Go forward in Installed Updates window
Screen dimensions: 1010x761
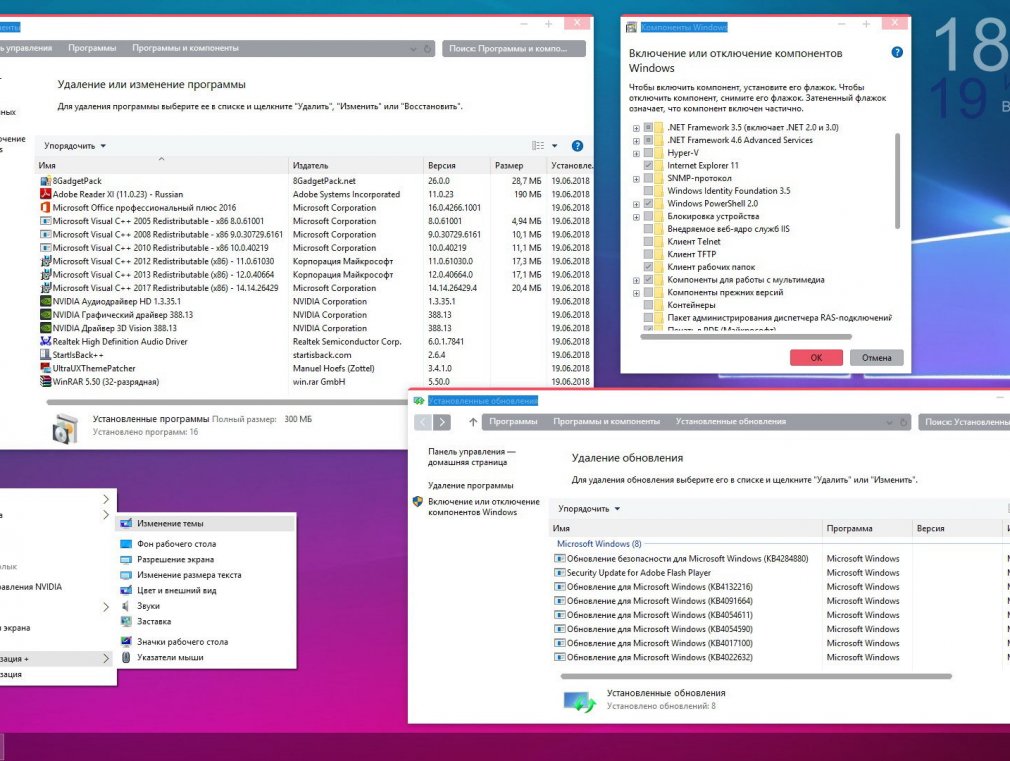click(x=442, y=422)
